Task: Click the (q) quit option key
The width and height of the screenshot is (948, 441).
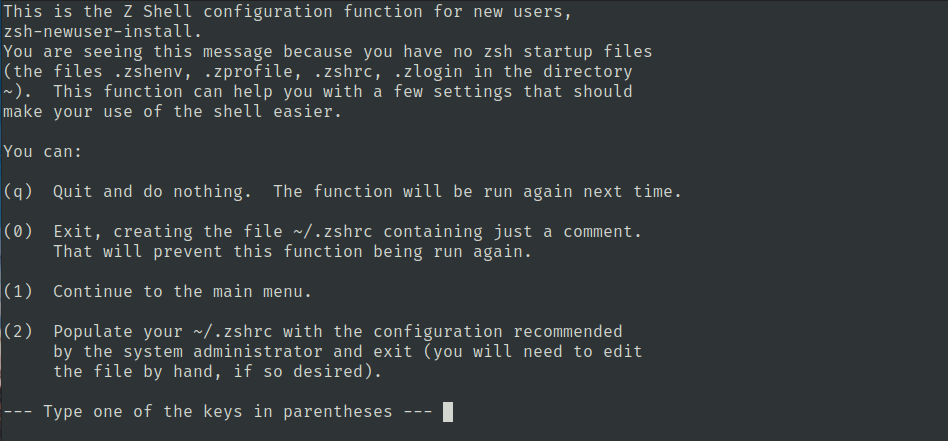Action: click(18, 192)
